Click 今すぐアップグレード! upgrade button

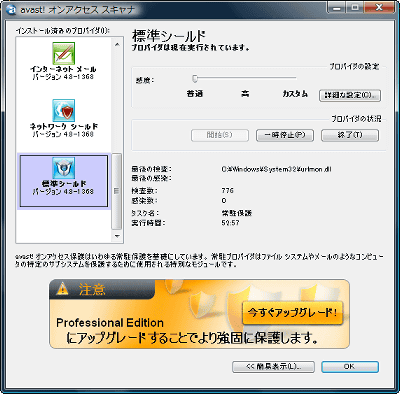293,313
